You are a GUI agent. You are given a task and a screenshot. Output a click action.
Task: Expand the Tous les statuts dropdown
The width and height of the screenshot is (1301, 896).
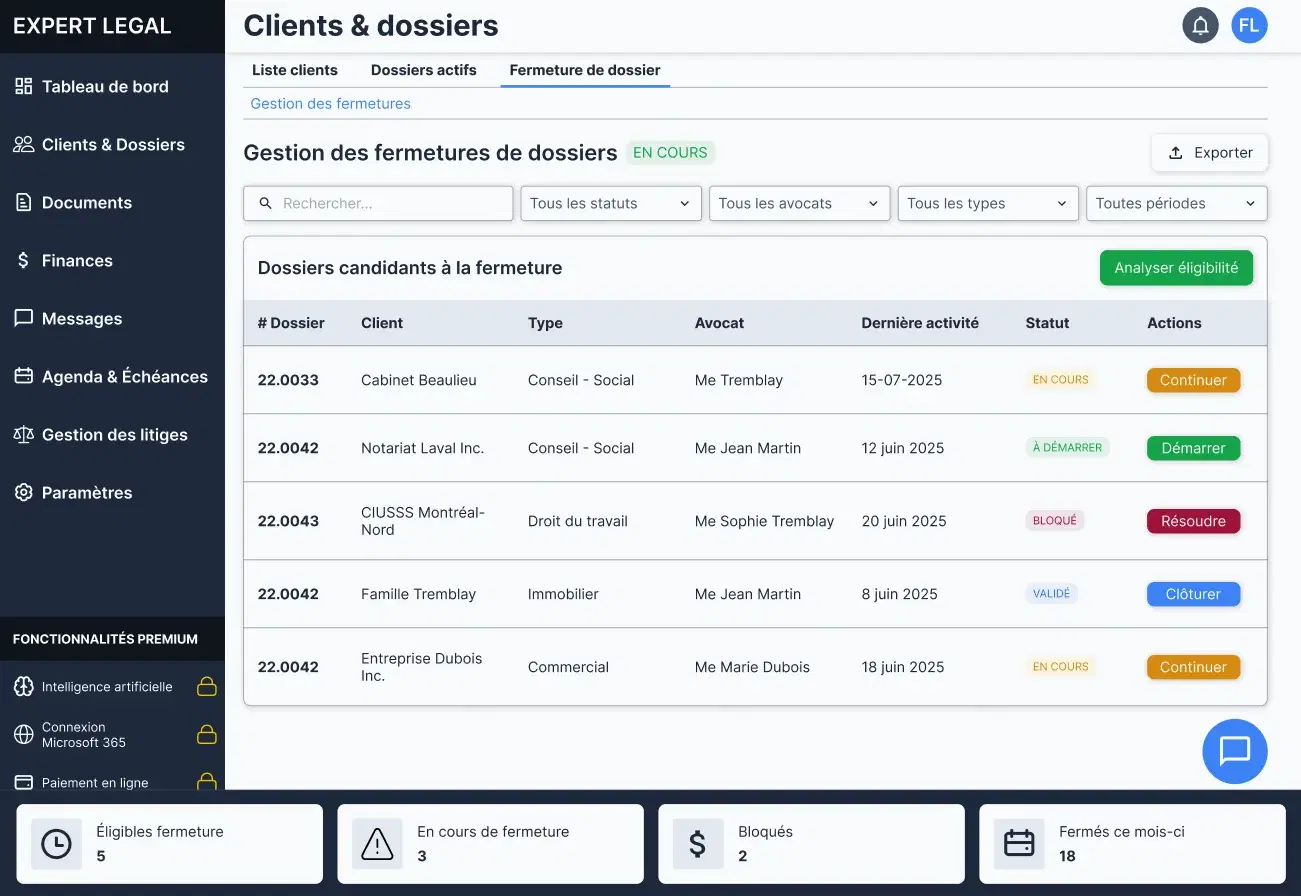click(x=610, y=203)
